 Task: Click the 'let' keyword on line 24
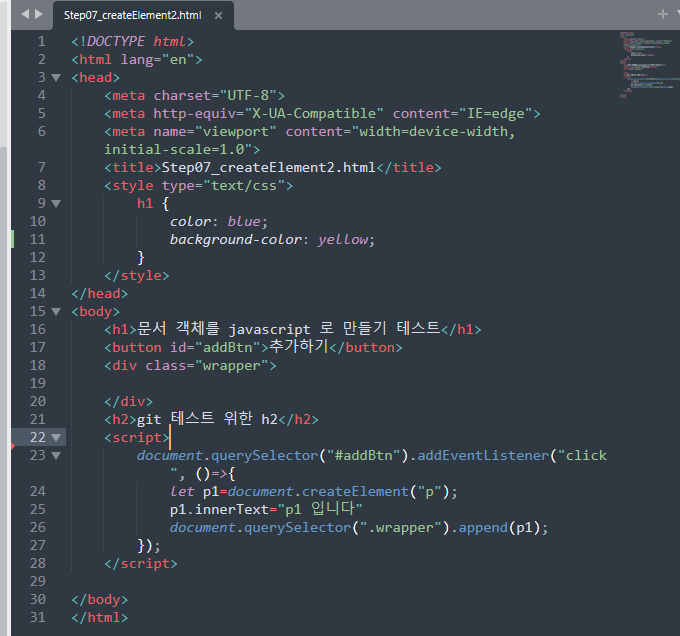click(182, 491)
